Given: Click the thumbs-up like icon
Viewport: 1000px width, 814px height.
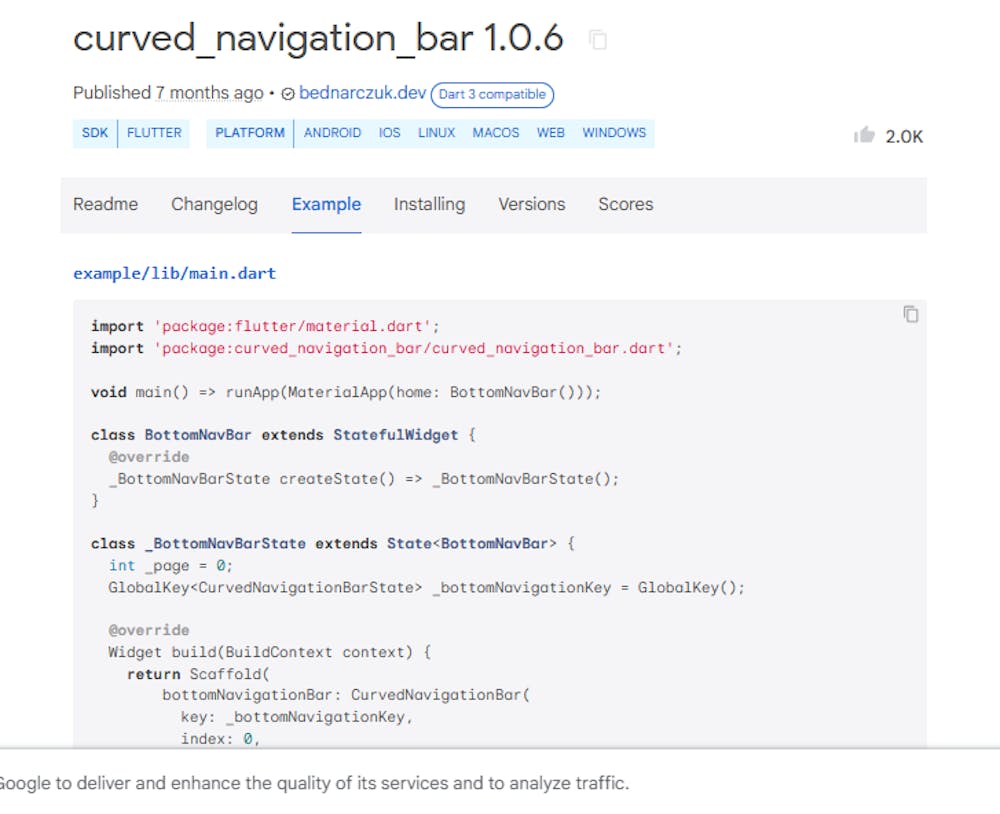Looking at the screenshot, I should click(864, 135).
